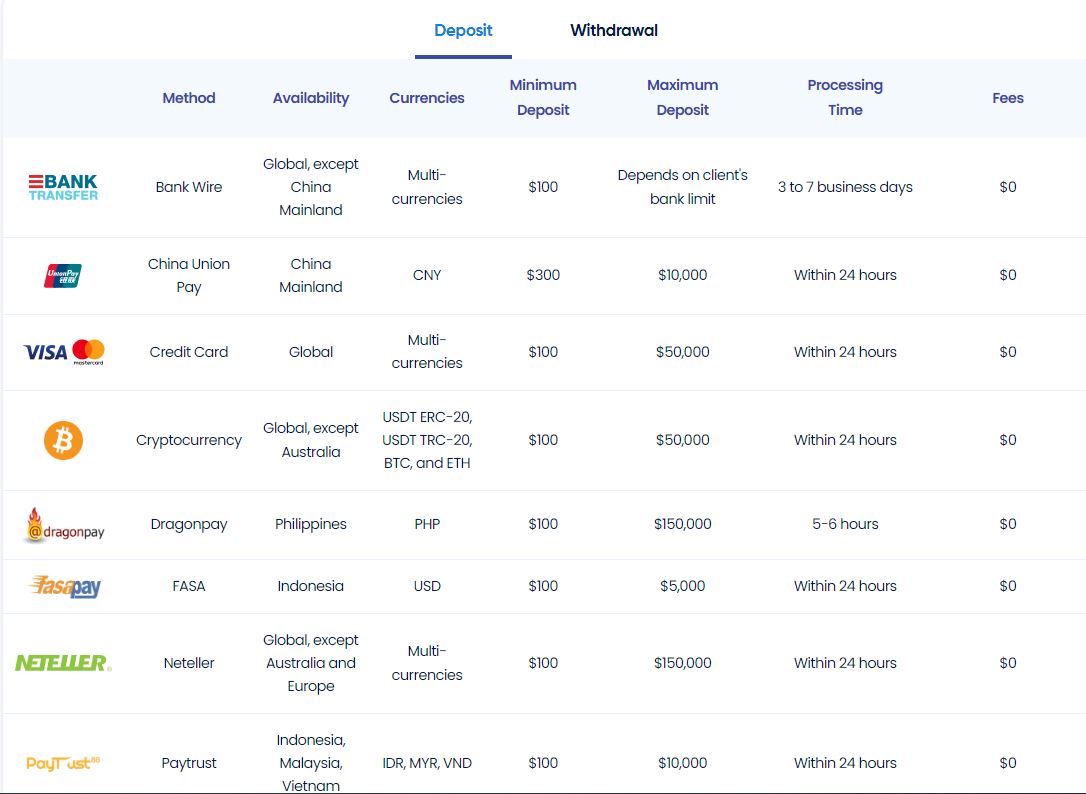The image size is (1086, 794).
Task: Click the PayTrust88 logo
Action: click(x=63, y=763)
